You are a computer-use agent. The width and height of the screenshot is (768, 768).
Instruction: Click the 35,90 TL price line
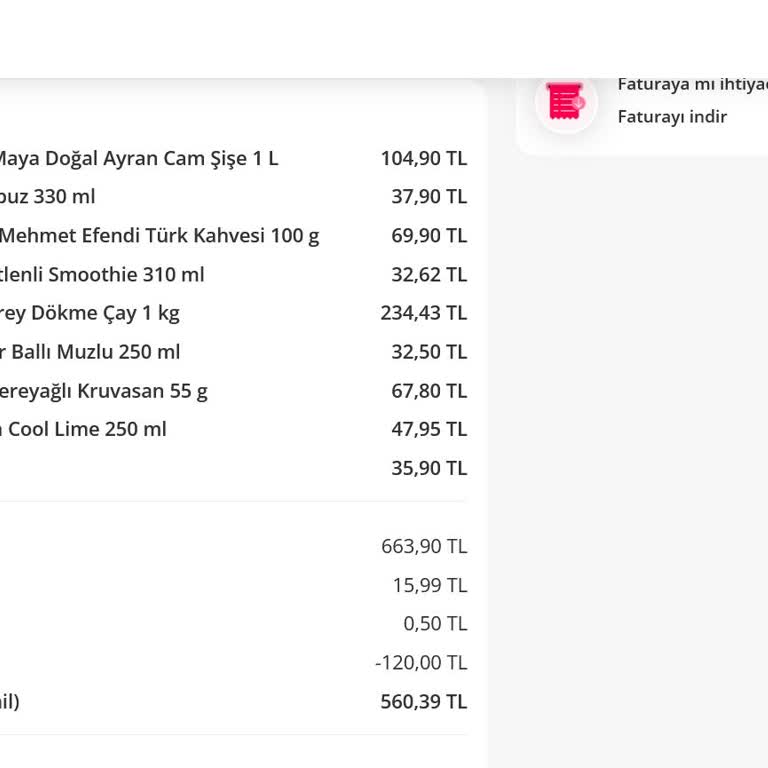click(x=429, y=468)
